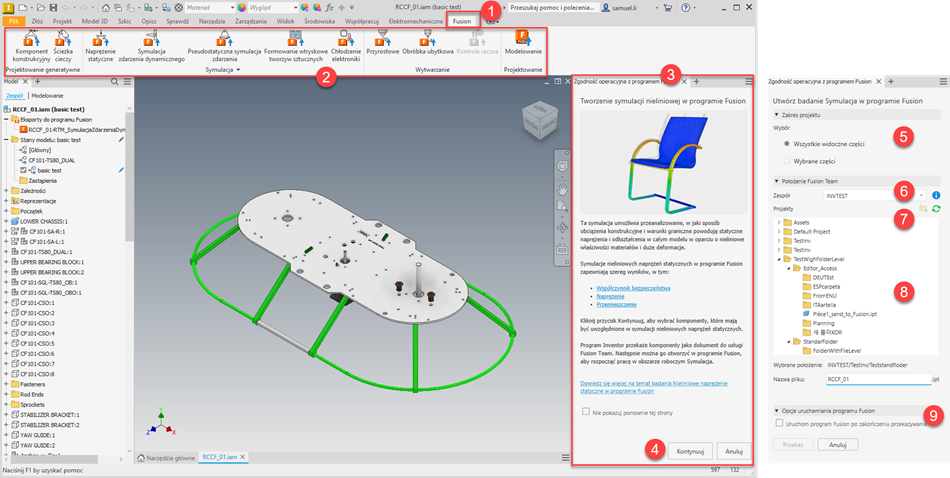Click the Przeszukaj pomoc search field

[553, 8]
